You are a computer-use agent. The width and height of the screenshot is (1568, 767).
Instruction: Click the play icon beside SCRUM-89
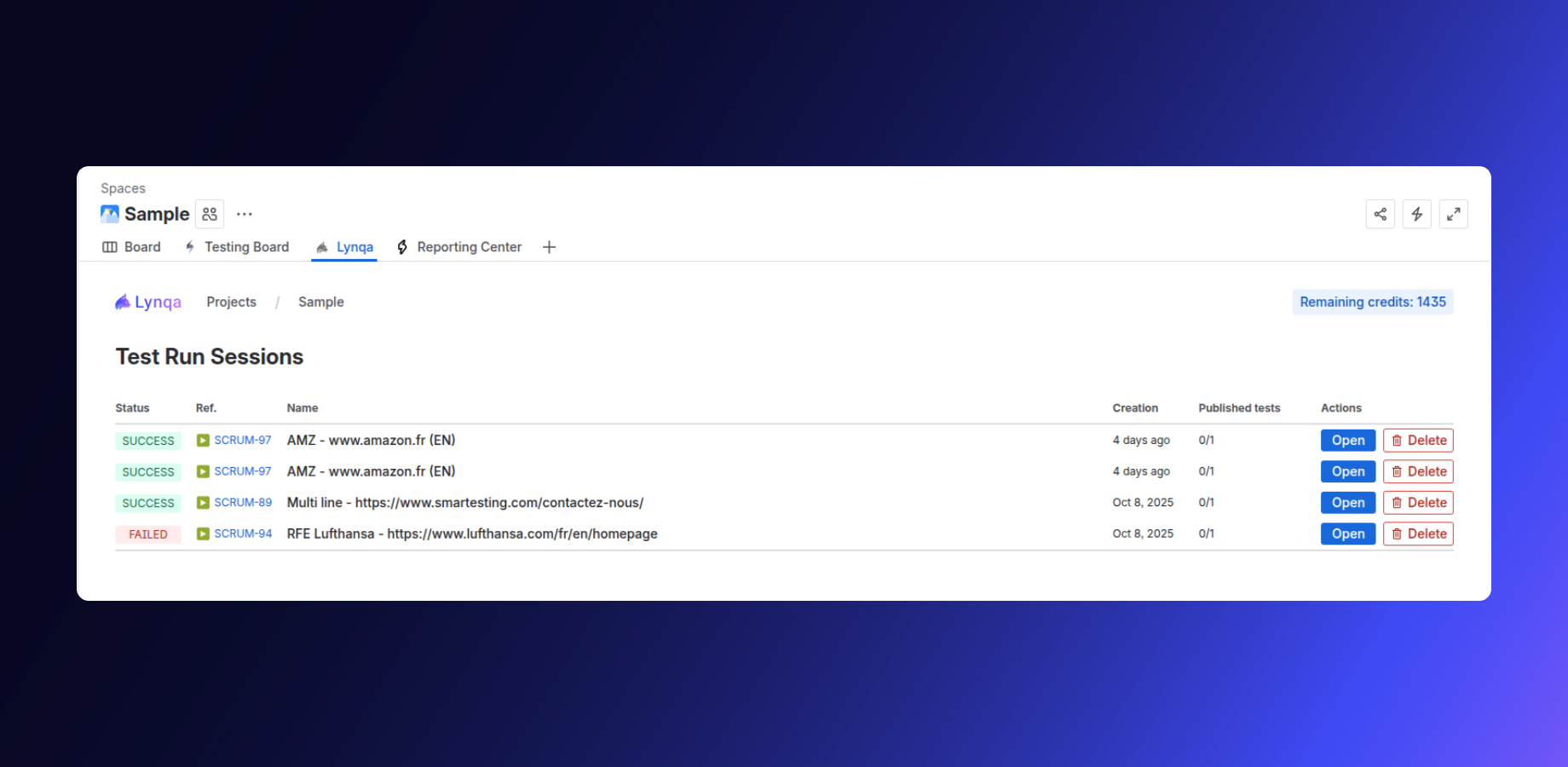[x=203, y=503]
